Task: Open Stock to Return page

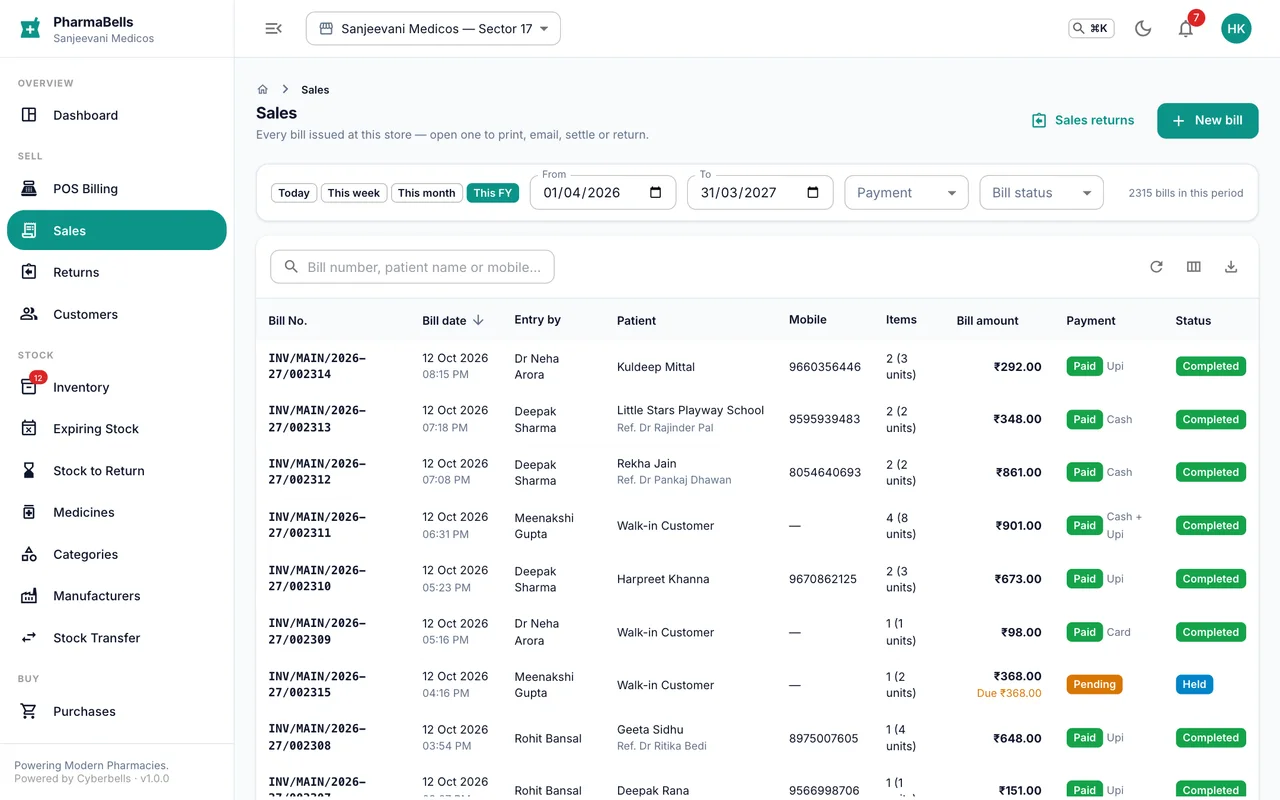Action: click(x=117, y=471)
